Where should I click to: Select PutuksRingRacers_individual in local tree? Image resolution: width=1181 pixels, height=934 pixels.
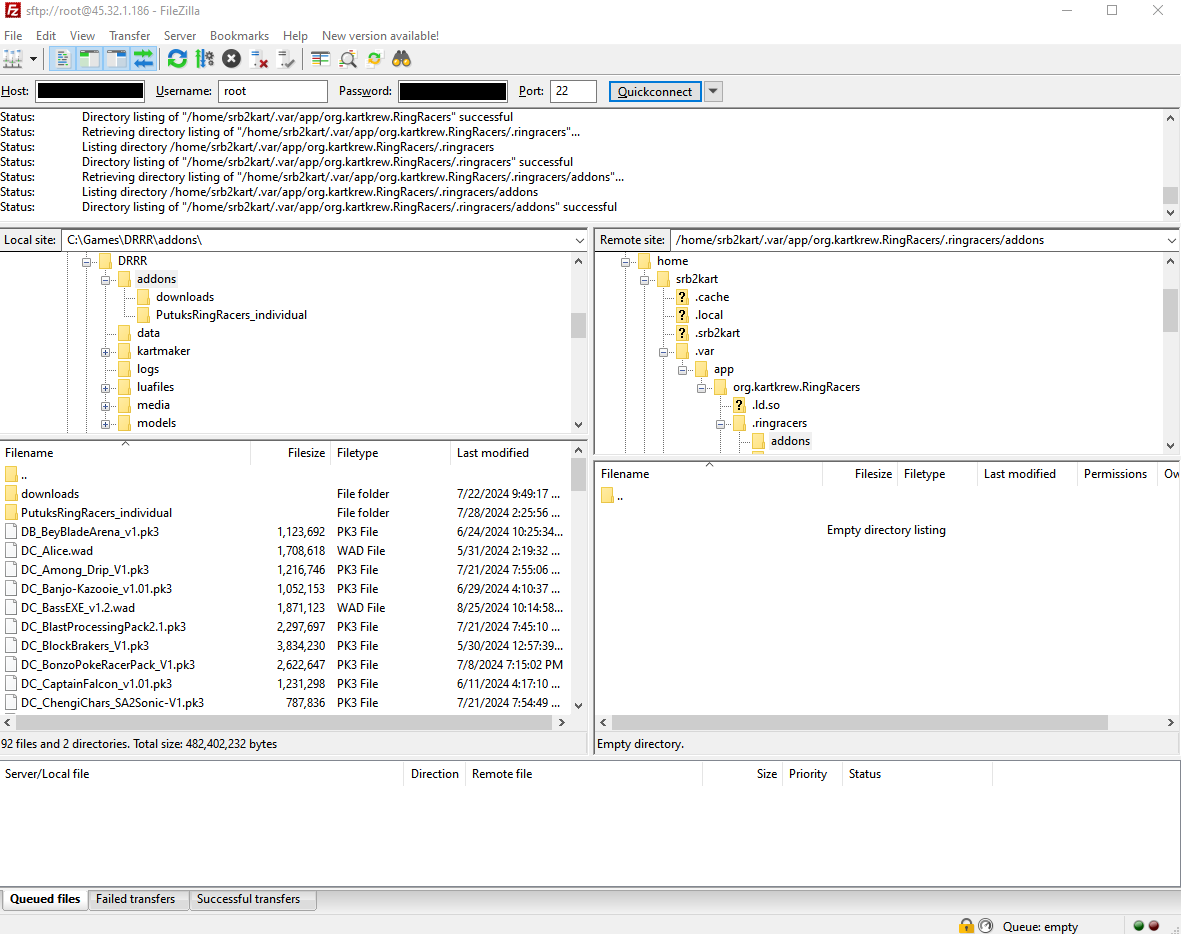tap(231, 315)
